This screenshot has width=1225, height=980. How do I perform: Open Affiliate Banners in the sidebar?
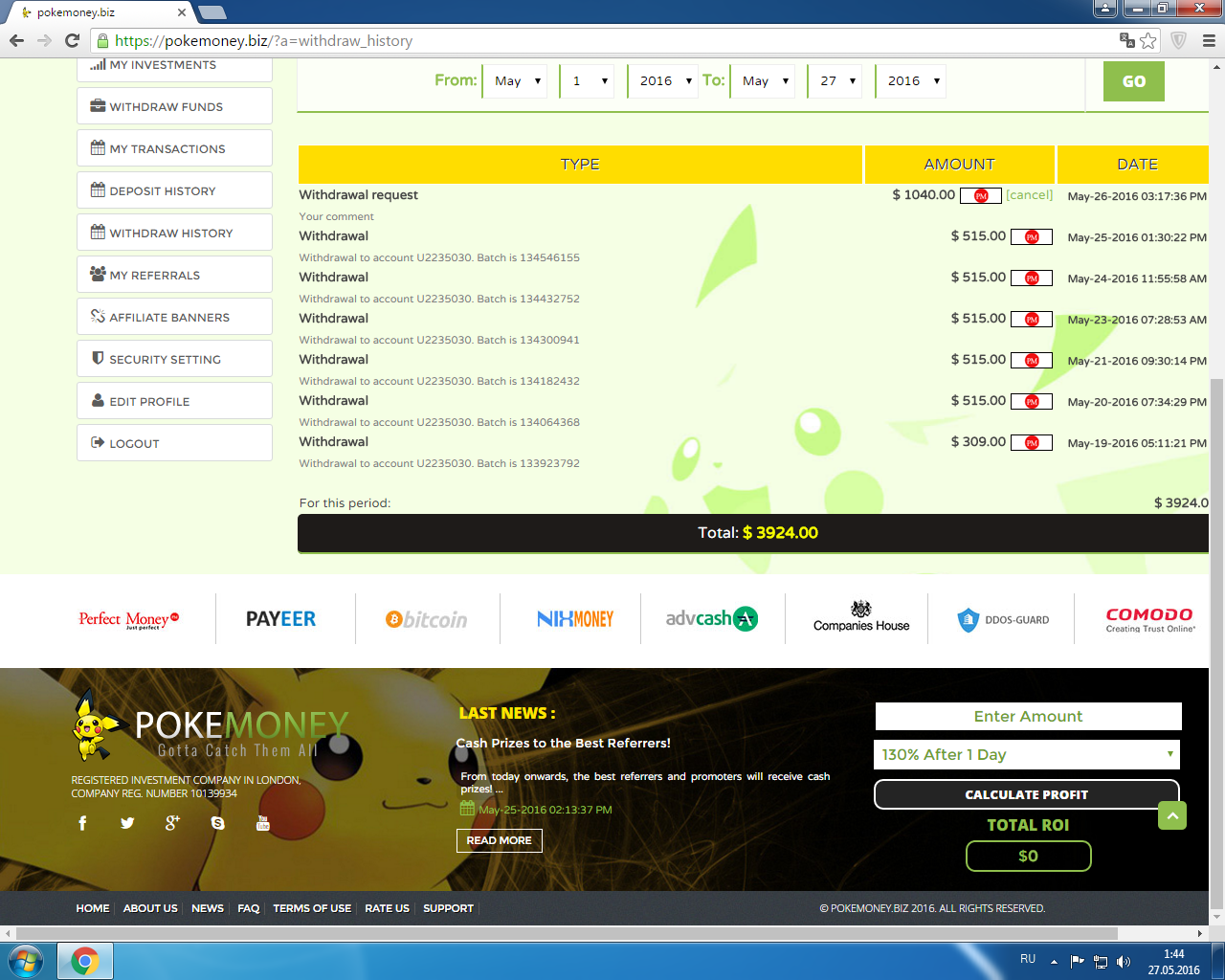[174, 317]
